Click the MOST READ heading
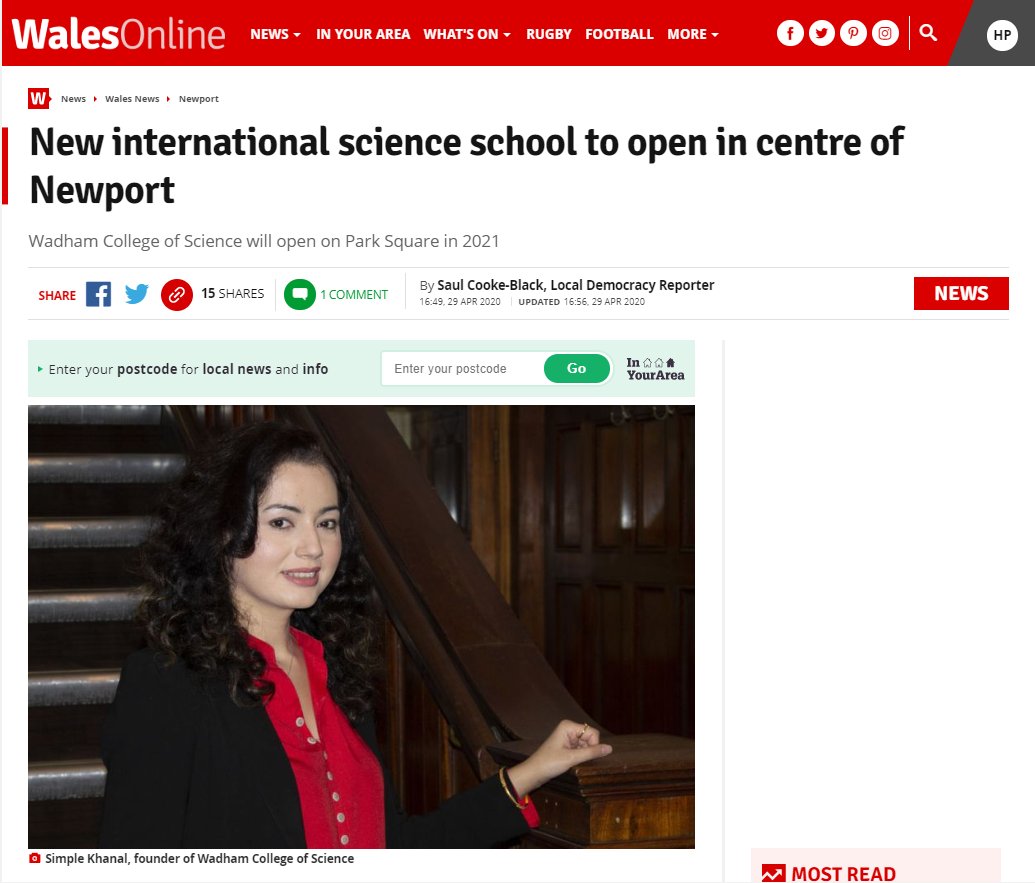This screenshot has height=883, width=1035. coord(843,874)
